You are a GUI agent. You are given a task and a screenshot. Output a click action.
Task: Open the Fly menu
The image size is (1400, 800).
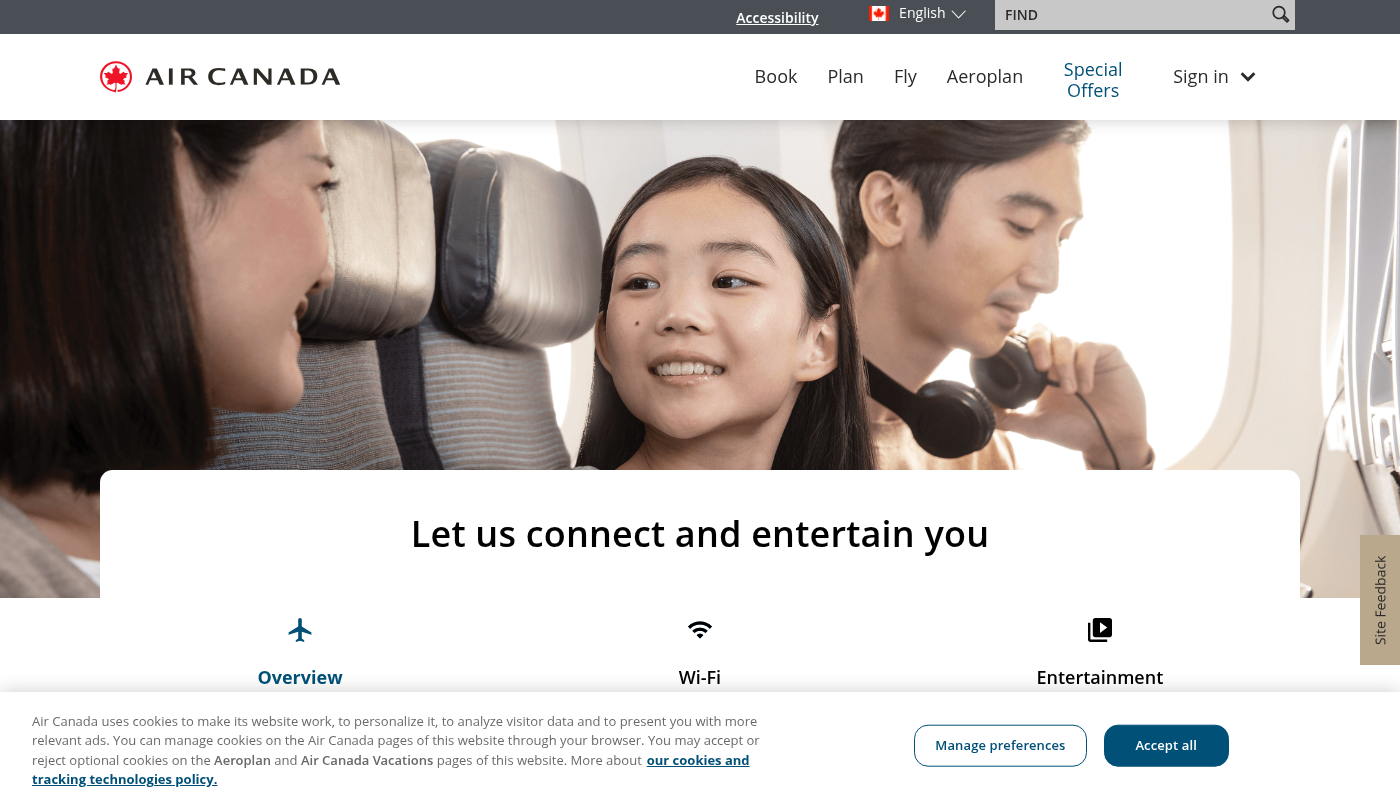pos(905,77)
